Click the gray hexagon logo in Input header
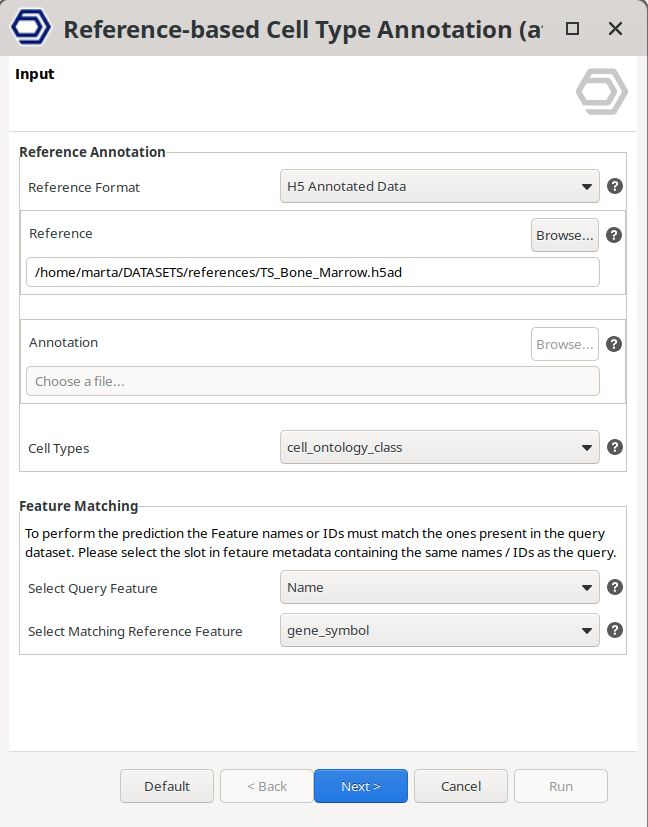 click(x=601, y=92)
